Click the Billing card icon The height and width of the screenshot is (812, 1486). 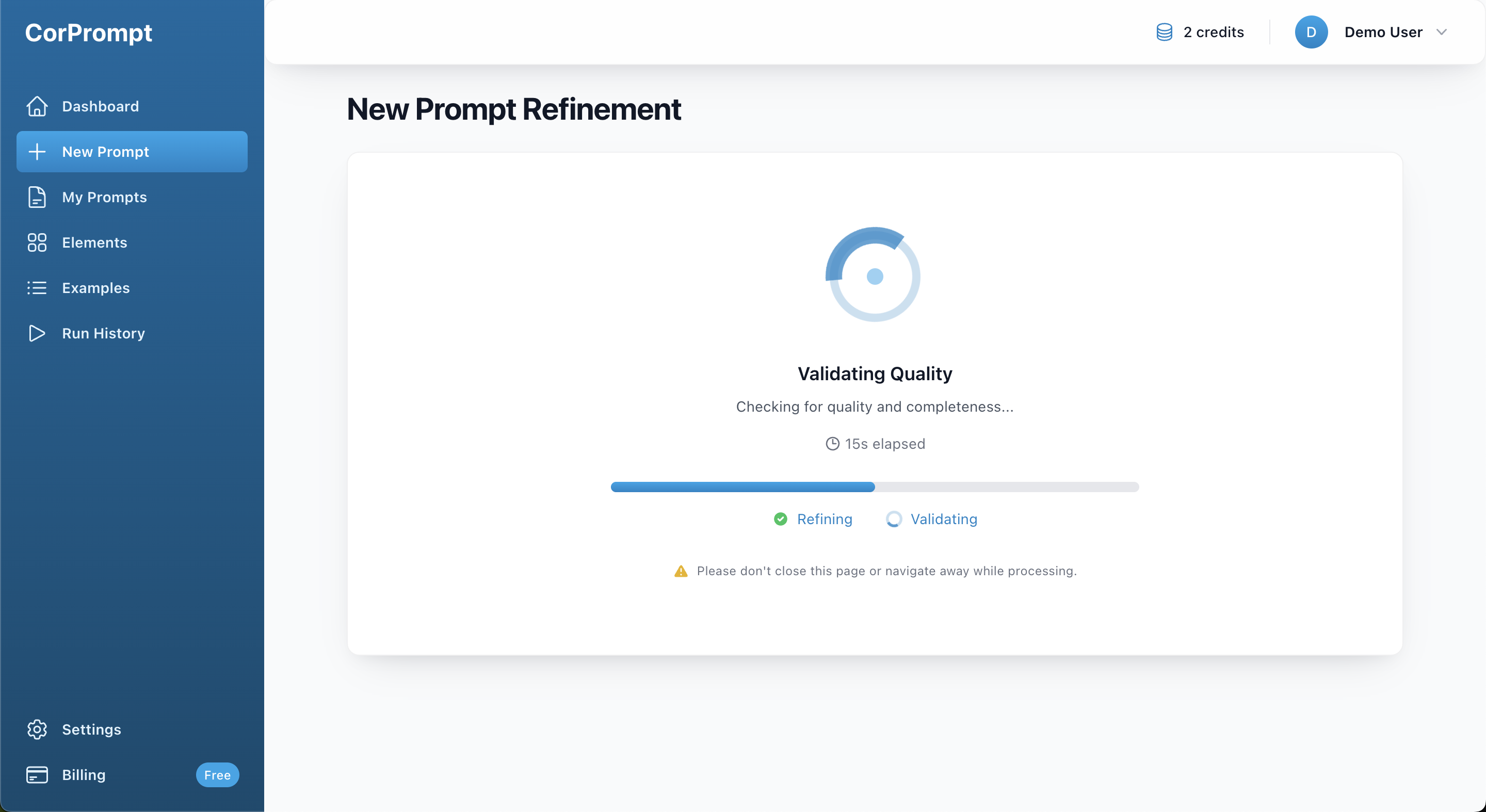(37, 774)
